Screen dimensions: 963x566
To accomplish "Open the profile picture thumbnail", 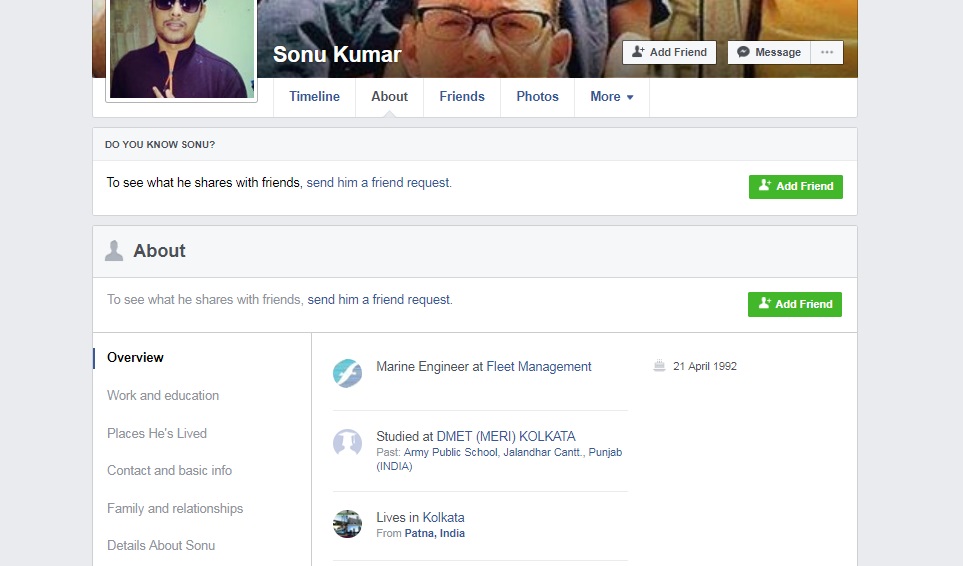I will 181,48.
